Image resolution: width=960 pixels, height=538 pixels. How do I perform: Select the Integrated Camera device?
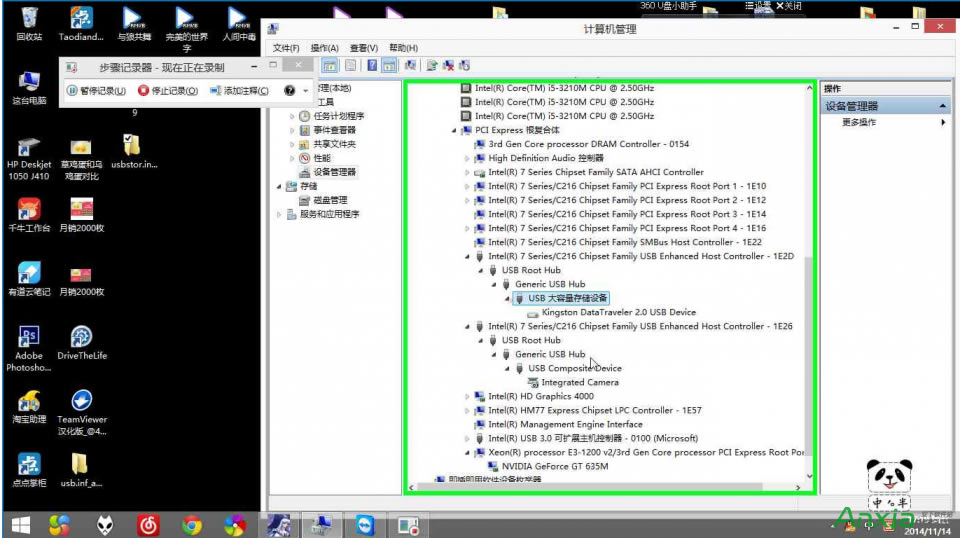[x=579, y=382]
